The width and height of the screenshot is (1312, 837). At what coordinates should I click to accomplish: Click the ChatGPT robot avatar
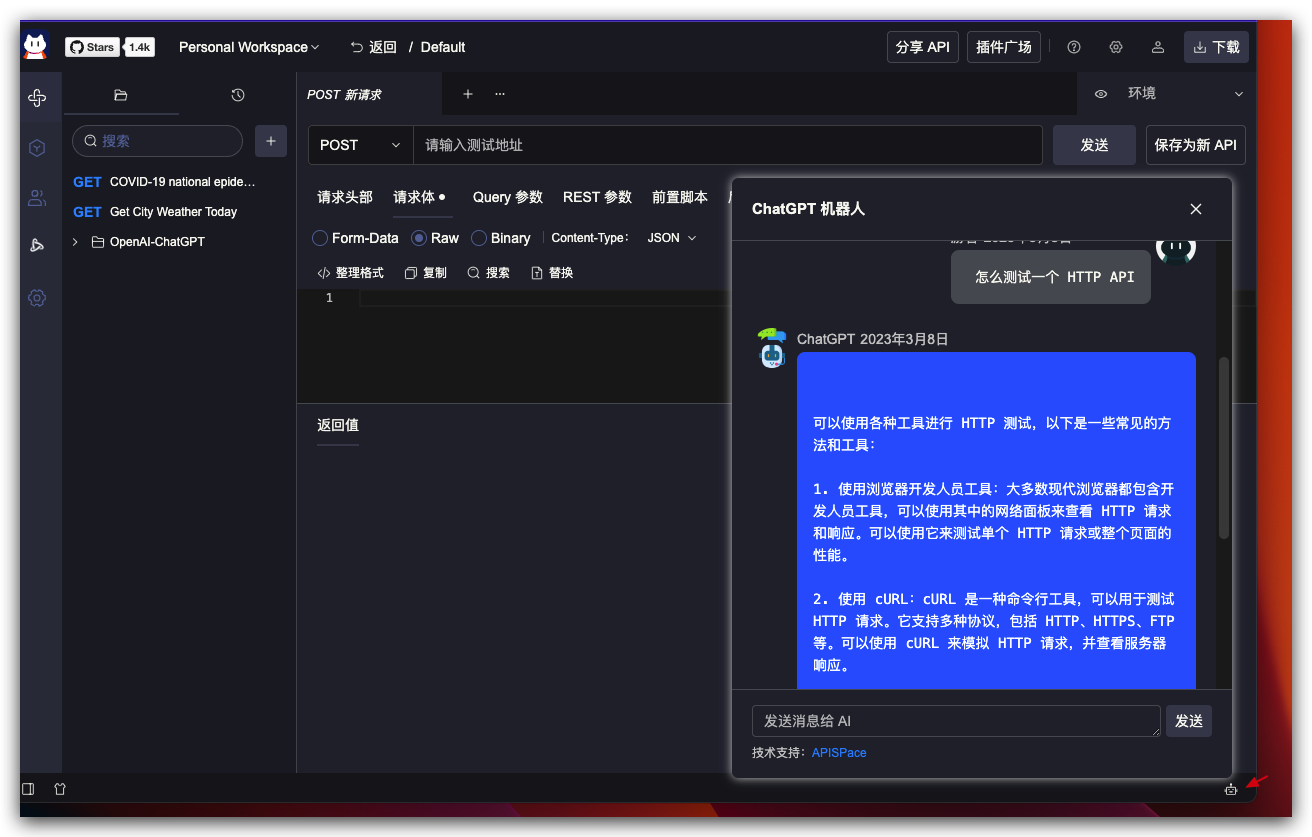[772, 348]
